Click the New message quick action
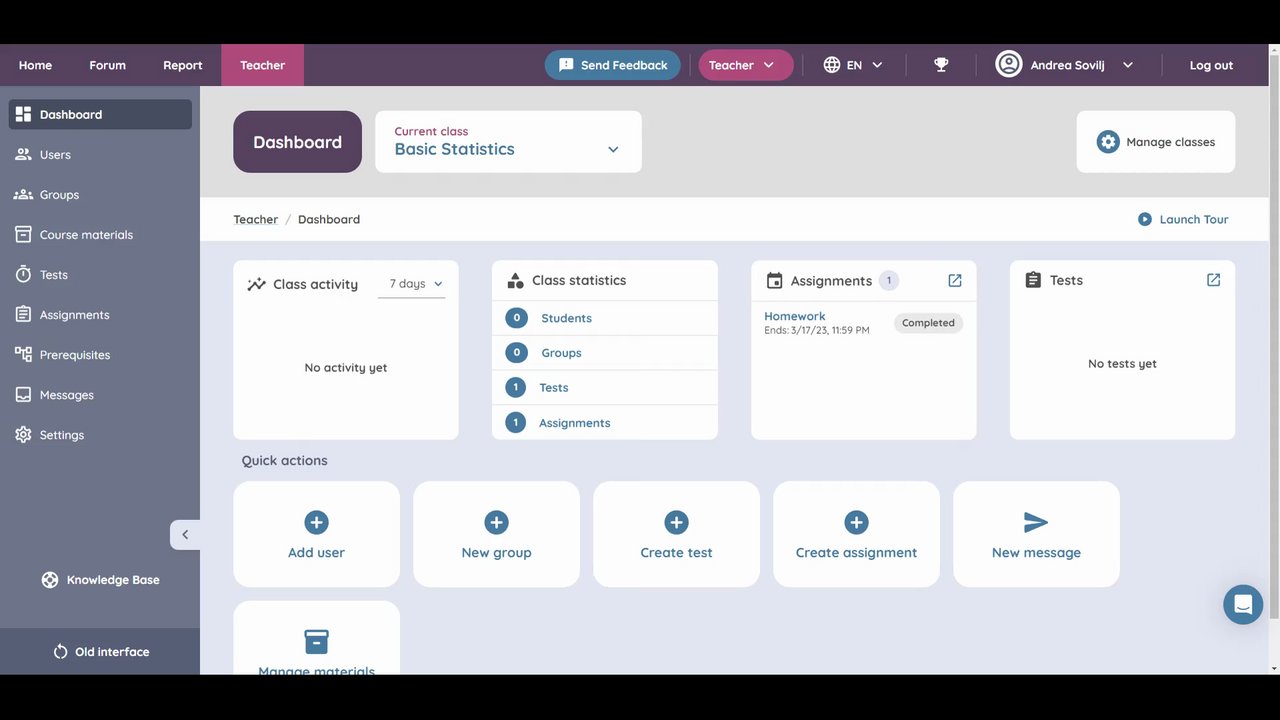Image resolution: width=1280 pixels, height=720 pixels. click(x=1036, y=534)
